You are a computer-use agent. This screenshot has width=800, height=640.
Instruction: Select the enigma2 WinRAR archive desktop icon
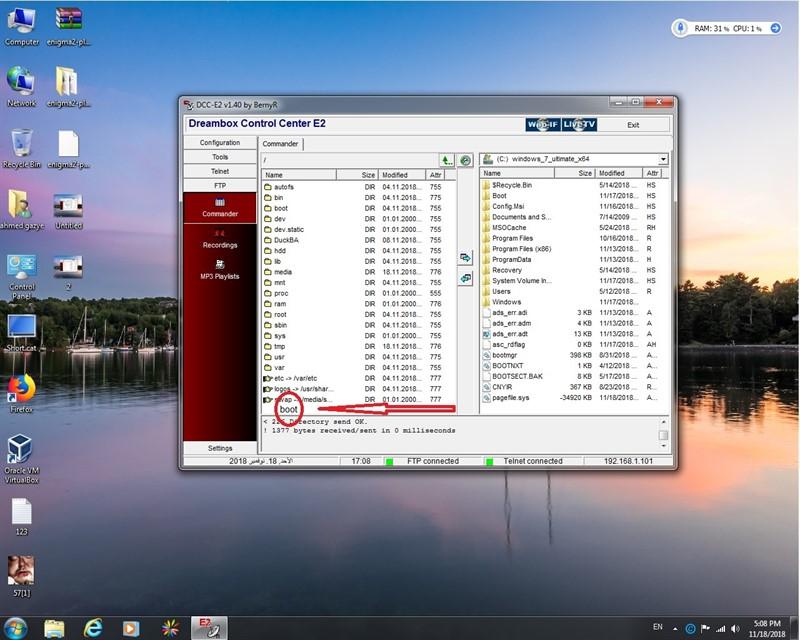click(x=69, y=27)
